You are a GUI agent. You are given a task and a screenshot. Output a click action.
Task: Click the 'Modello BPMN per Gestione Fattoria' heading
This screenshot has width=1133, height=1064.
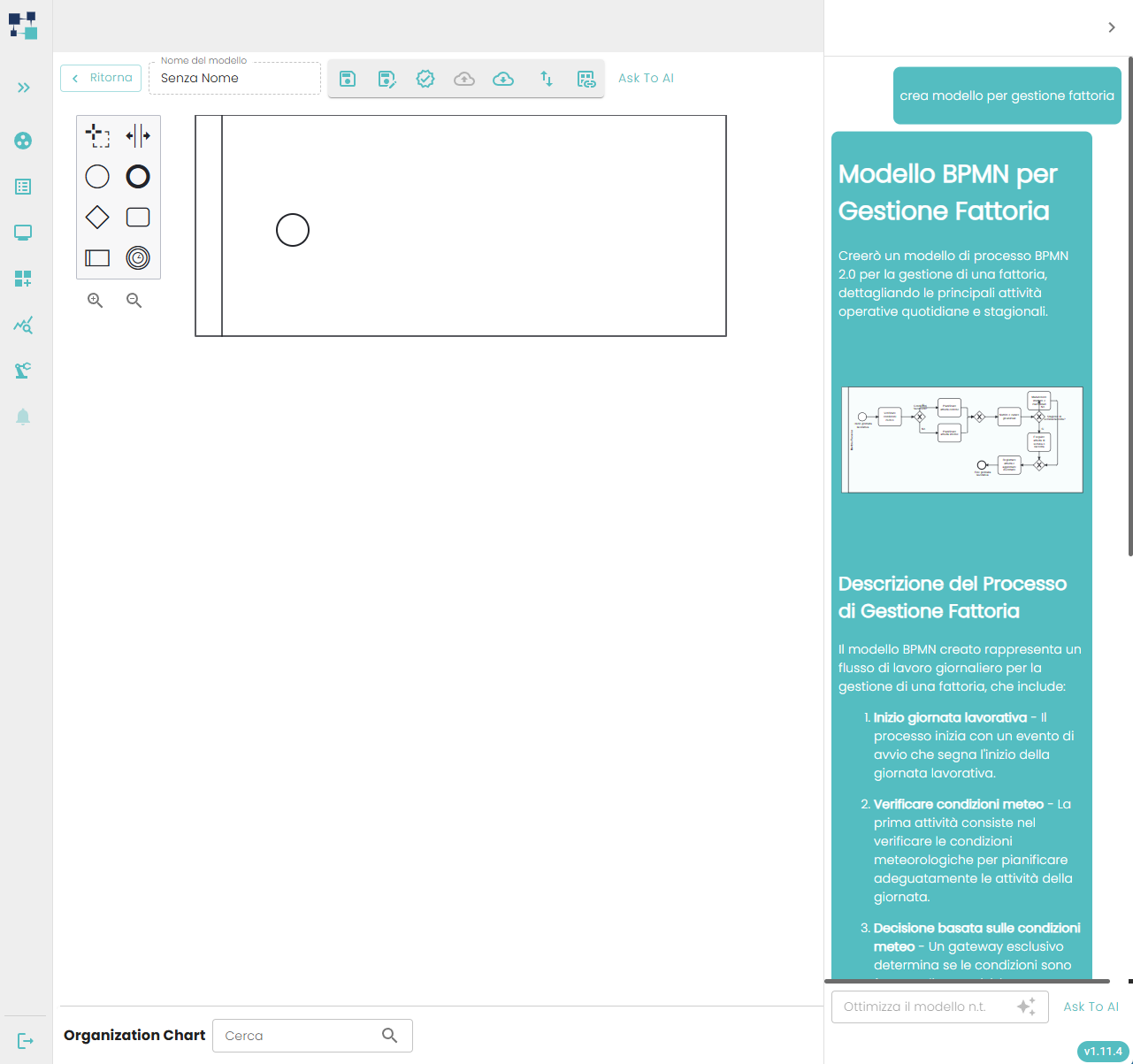[948, 192]
